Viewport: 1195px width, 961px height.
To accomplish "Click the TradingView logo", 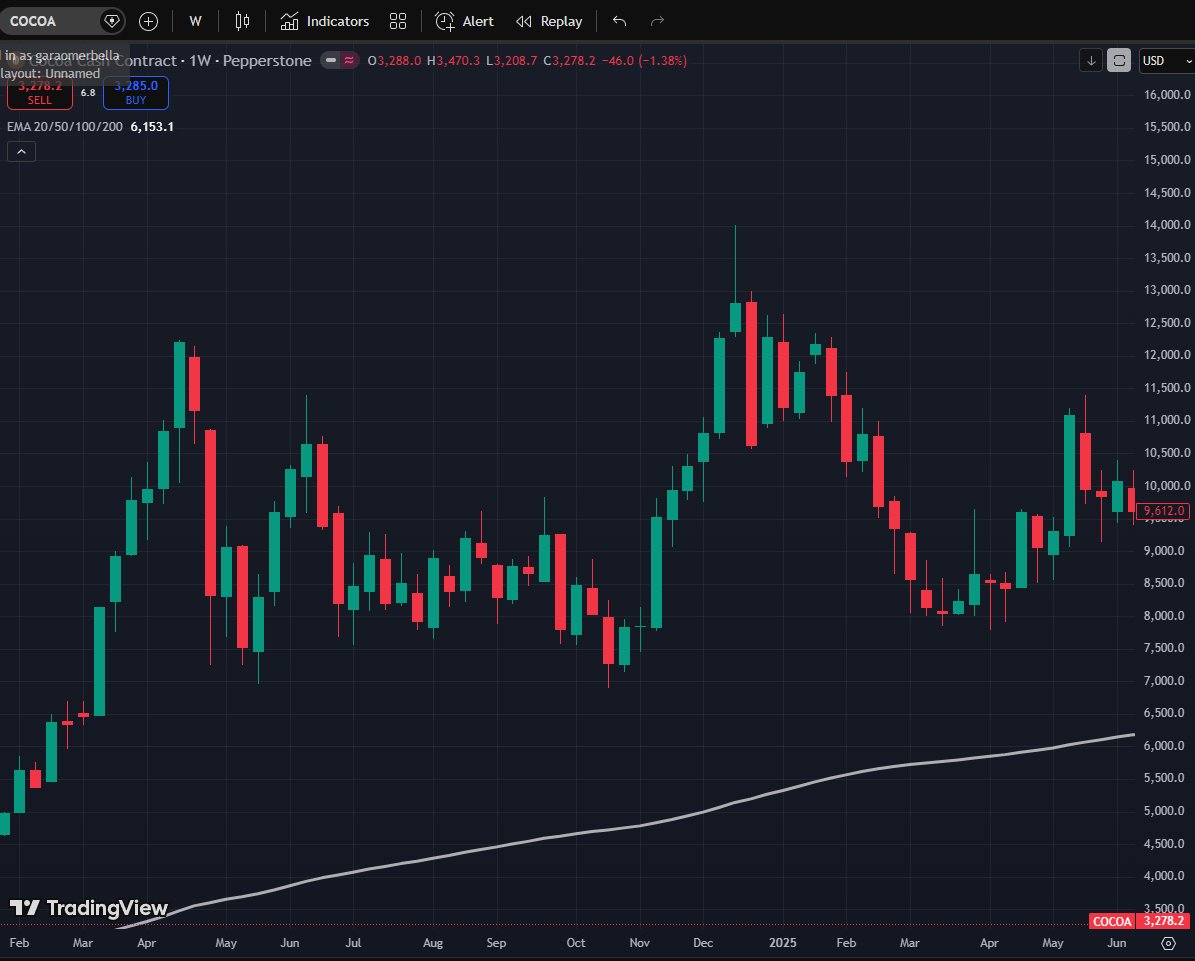I will click(x=88, y=908).
